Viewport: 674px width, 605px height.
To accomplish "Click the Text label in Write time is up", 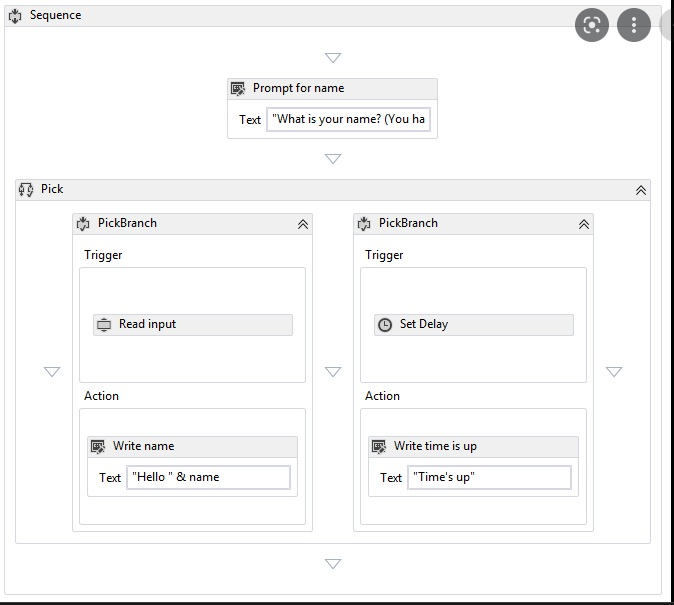I will [391, 478].
